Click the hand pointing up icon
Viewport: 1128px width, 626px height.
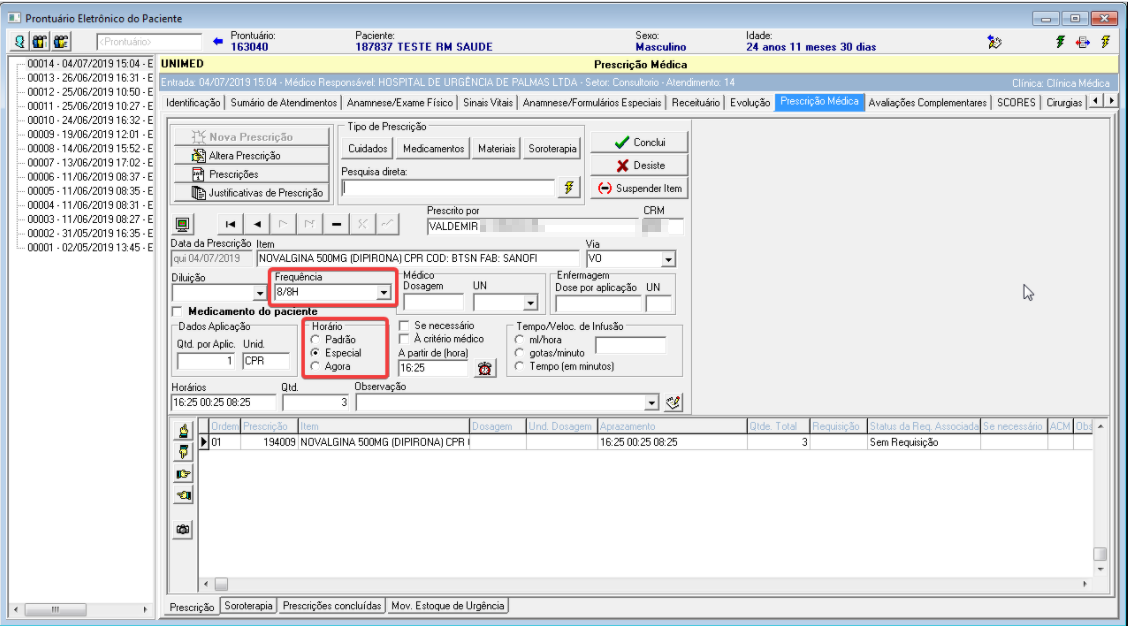click(x=183, y=430)
